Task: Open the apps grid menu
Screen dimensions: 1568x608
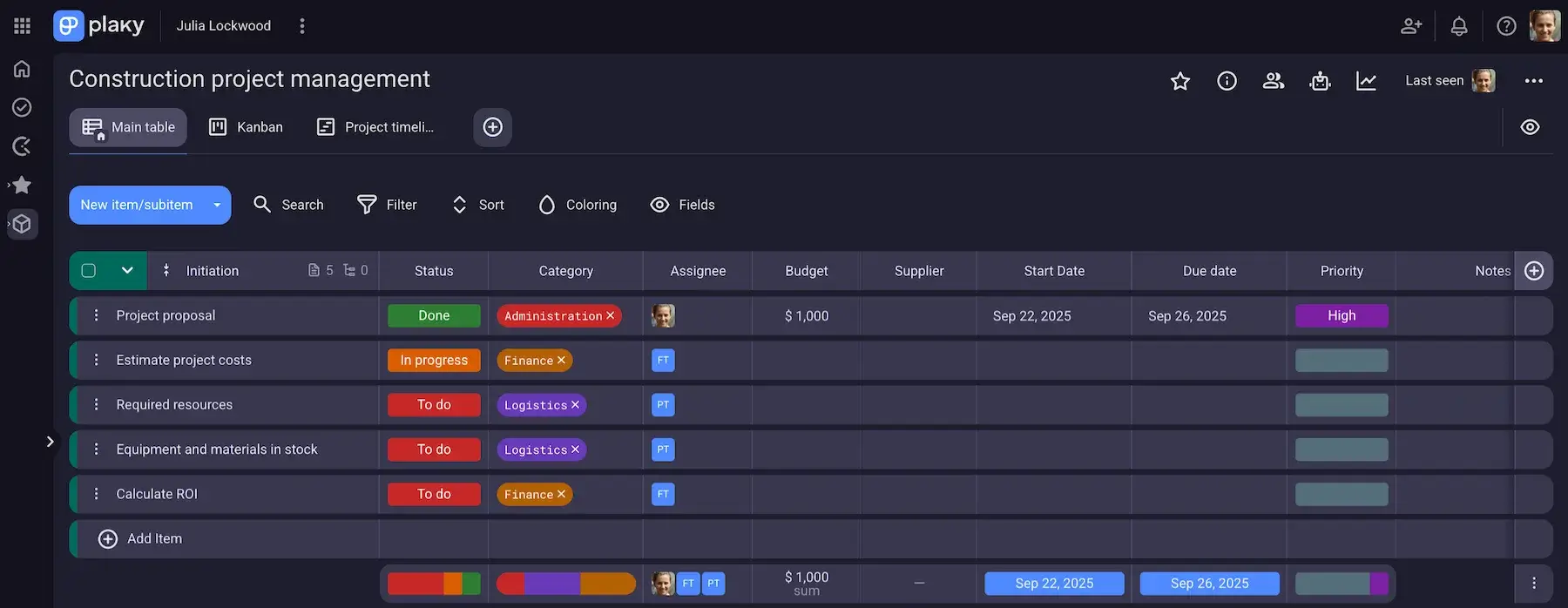Action: pyautogui.click(x=23, y=26)
